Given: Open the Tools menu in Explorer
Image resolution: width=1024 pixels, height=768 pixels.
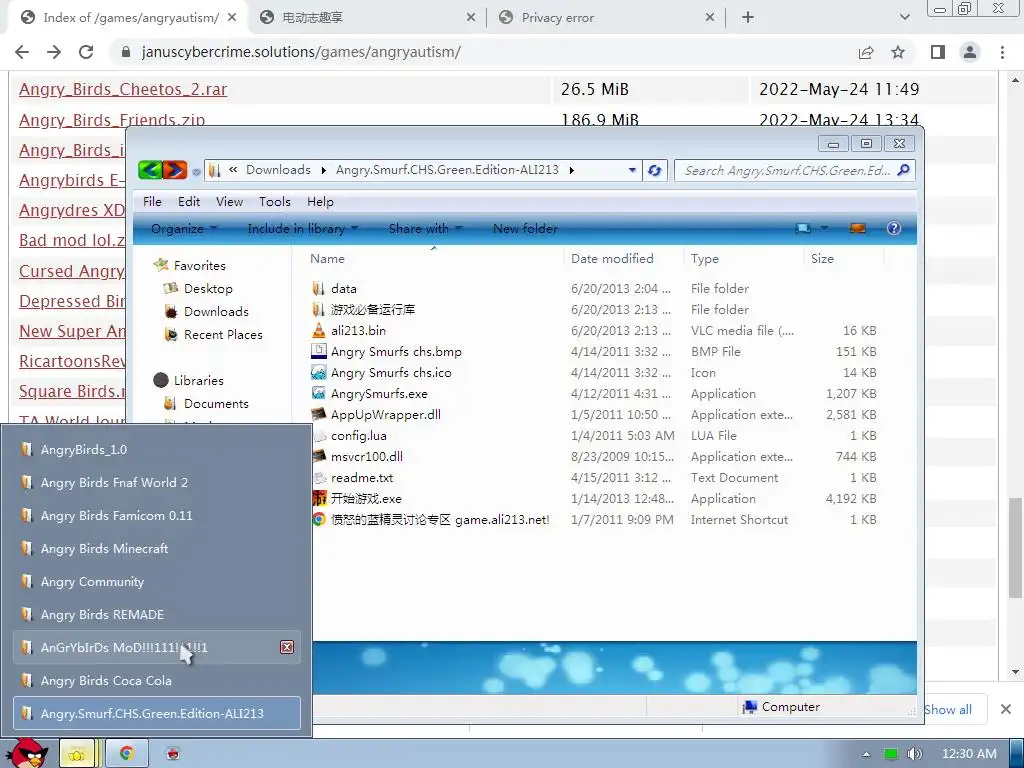Looking at the screenshot, I should (274, 202).
